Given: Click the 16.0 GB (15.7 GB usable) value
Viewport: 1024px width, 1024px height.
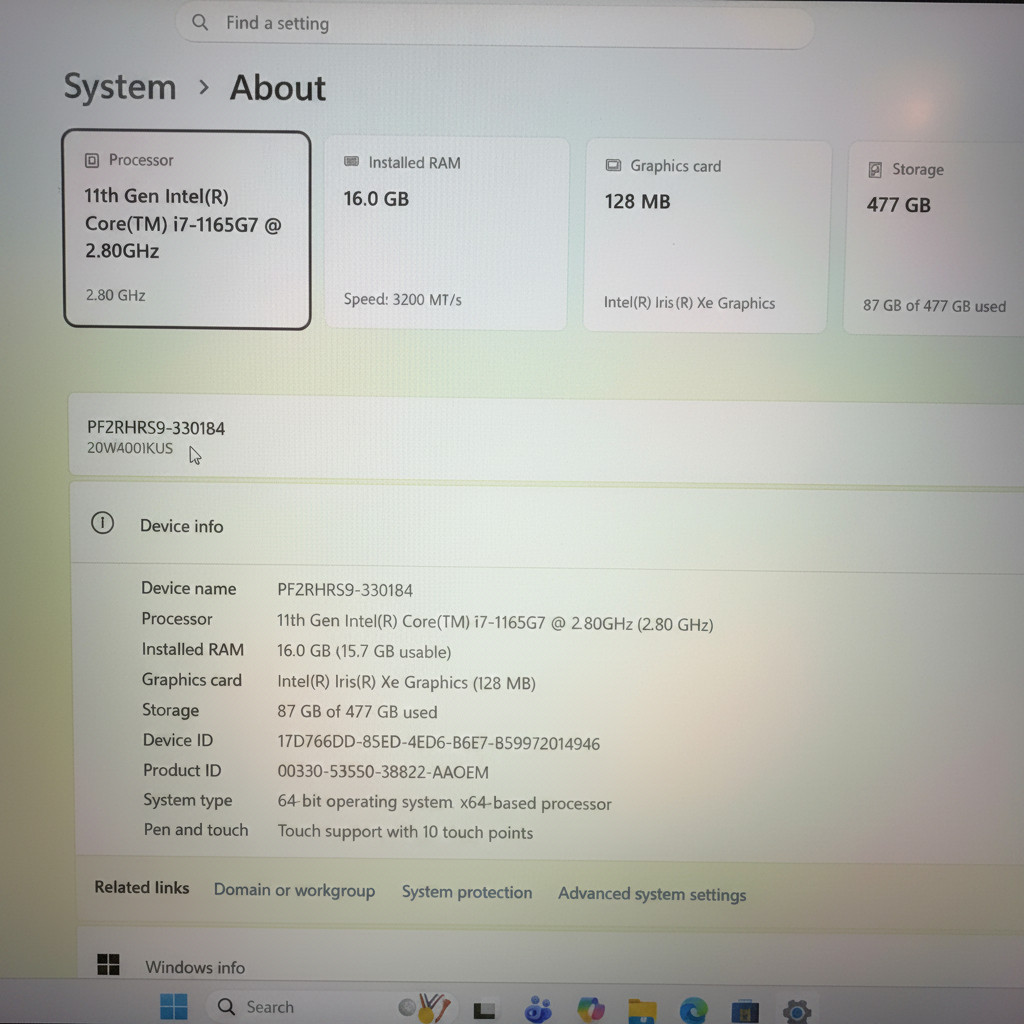Looking at the screenshot, I should (364, 651).
